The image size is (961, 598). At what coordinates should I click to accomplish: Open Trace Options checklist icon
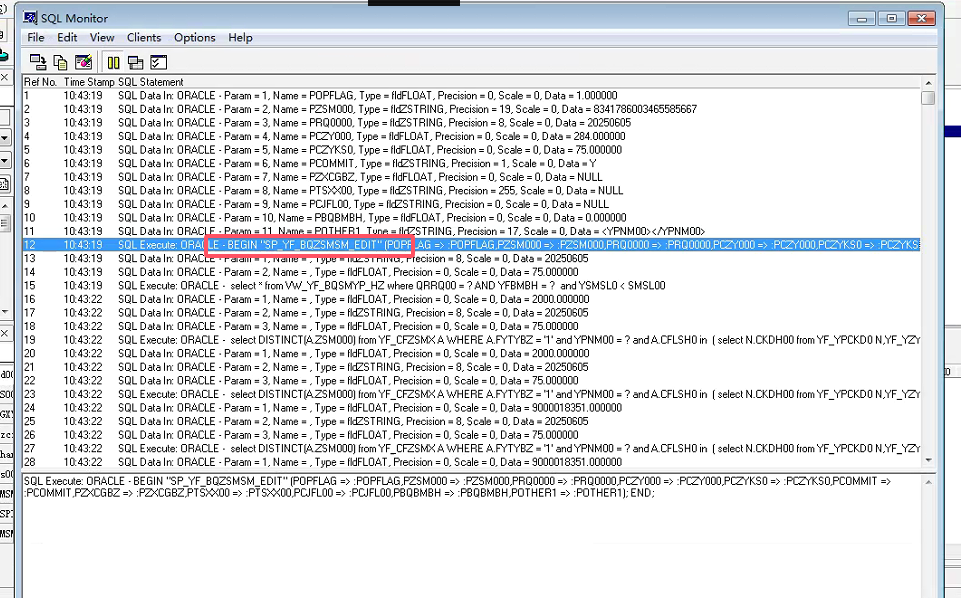158,62
